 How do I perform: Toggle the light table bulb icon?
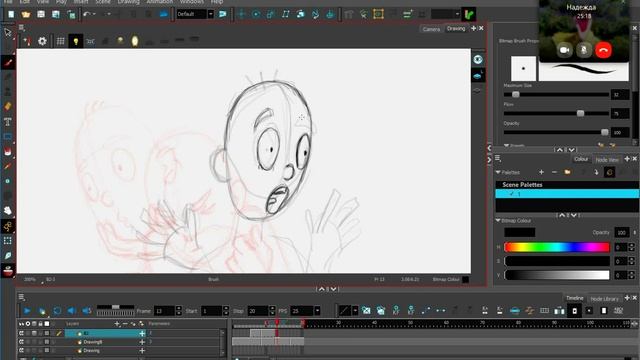(x=76, y=41)
